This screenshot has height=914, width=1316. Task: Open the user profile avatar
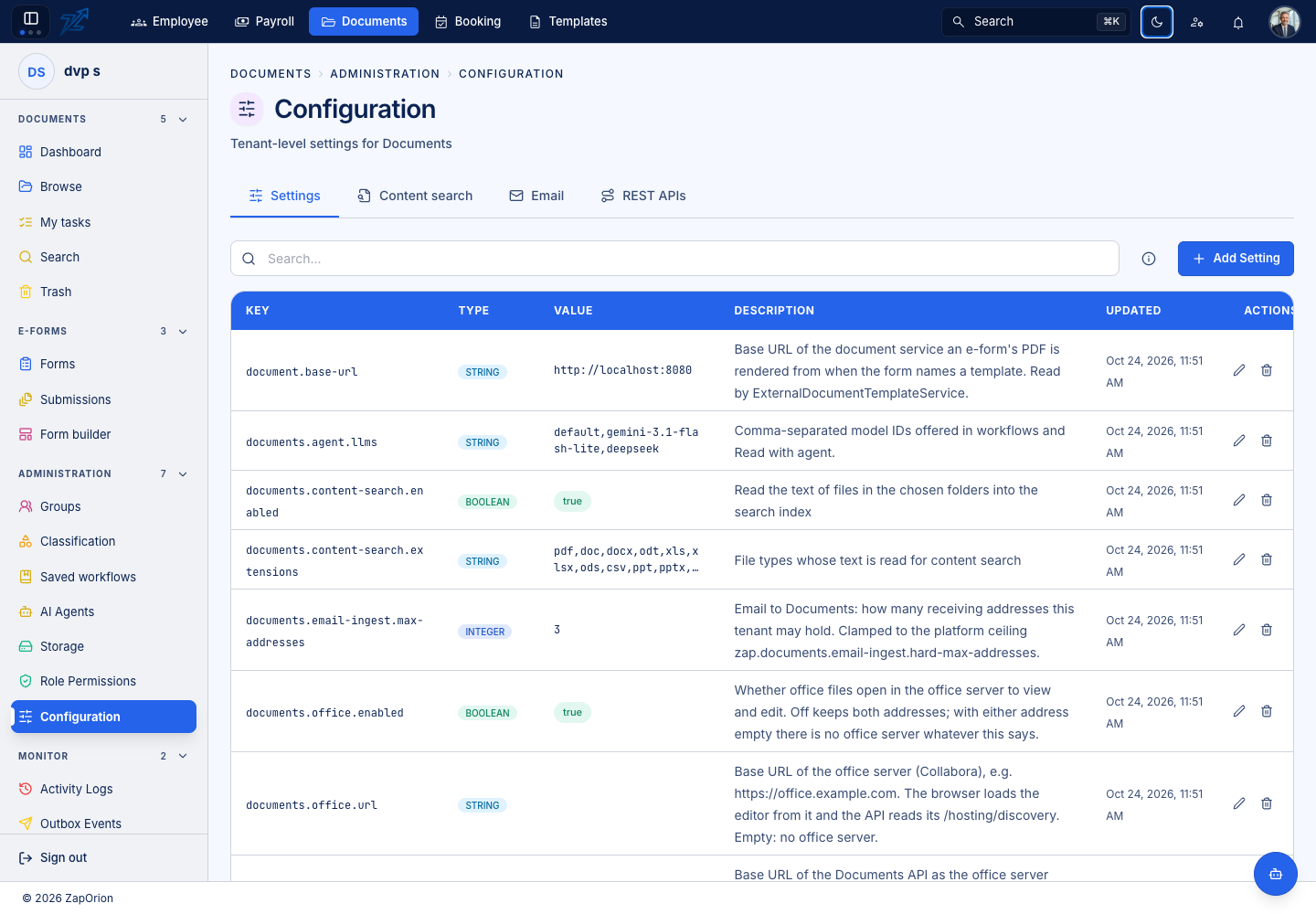(1285, 22)
